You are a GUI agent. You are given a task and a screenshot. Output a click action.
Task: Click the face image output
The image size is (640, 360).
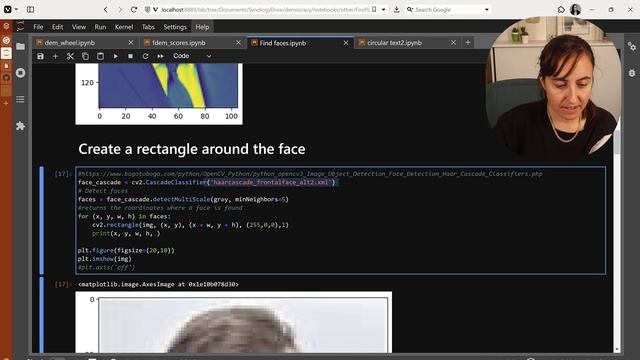tap(233, 322)
